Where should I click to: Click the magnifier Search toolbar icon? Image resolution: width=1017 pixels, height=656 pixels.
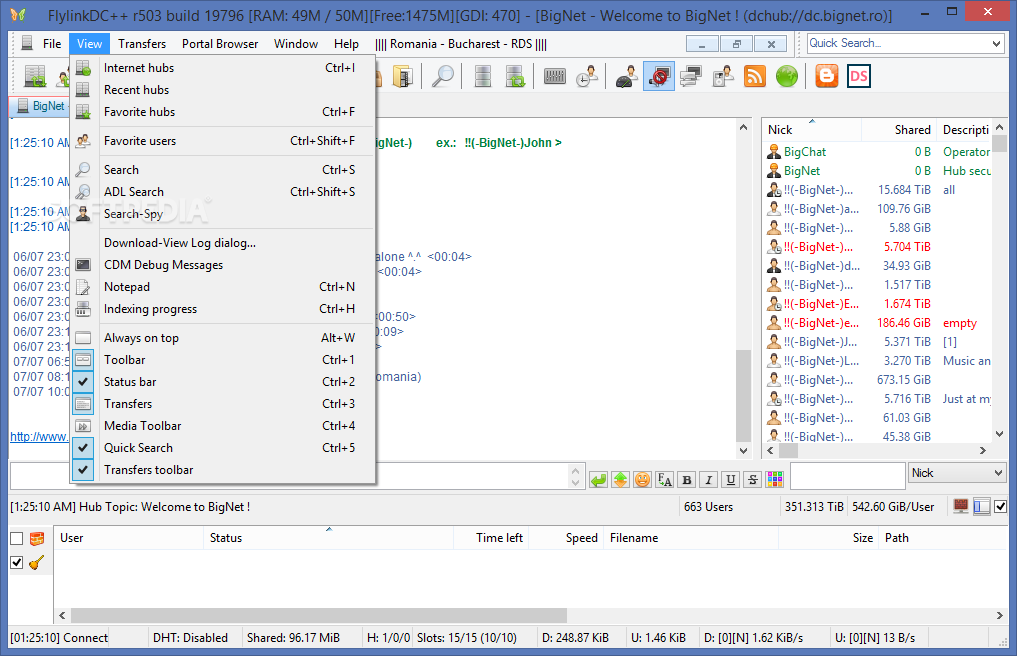443,77
